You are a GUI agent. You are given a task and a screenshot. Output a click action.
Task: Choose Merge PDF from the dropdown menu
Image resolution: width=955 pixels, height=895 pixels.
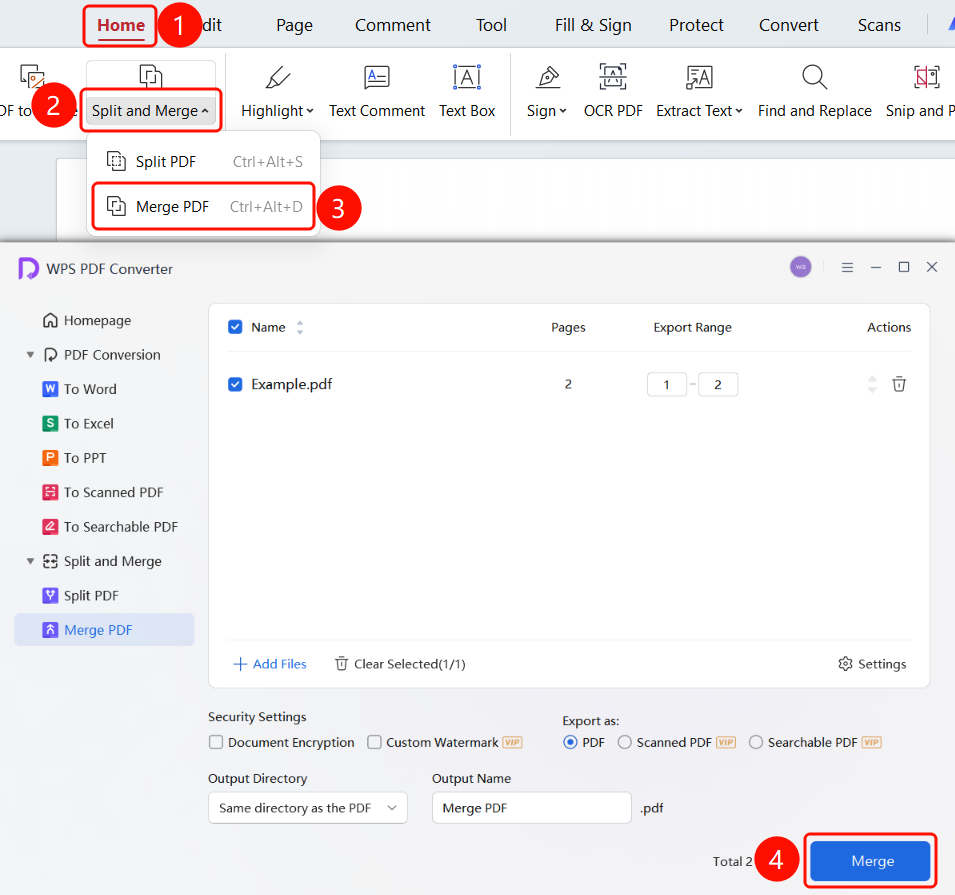coord(203,207)
